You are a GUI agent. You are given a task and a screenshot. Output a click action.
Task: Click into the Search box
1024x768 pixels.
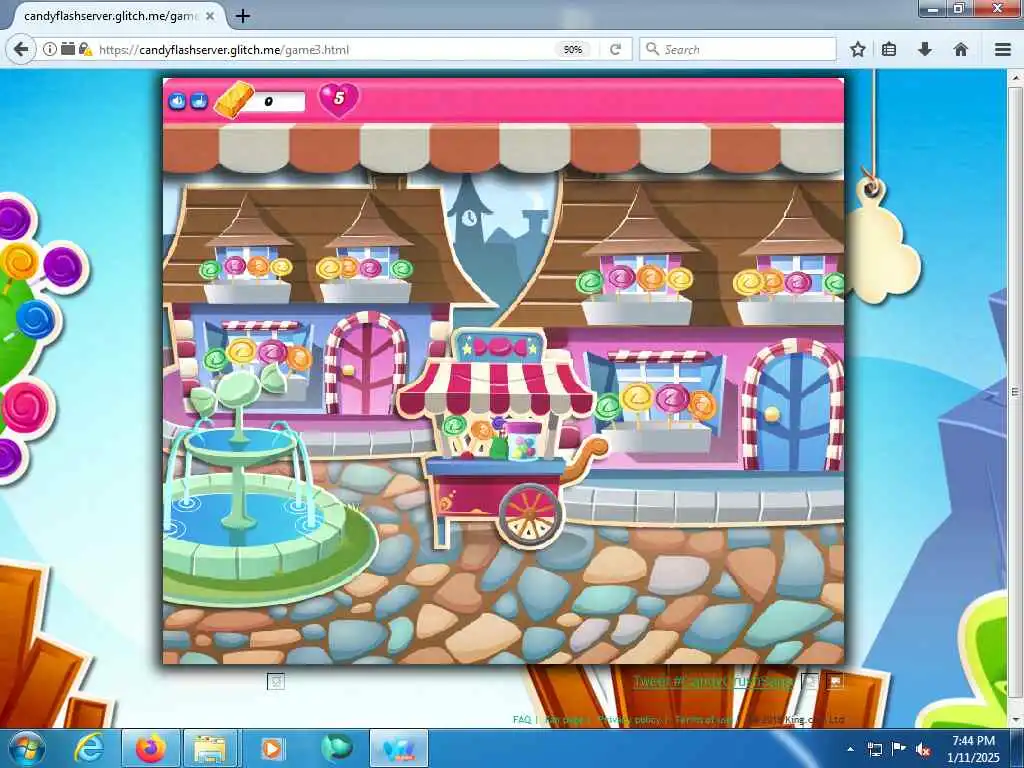(x=738, y=50)
